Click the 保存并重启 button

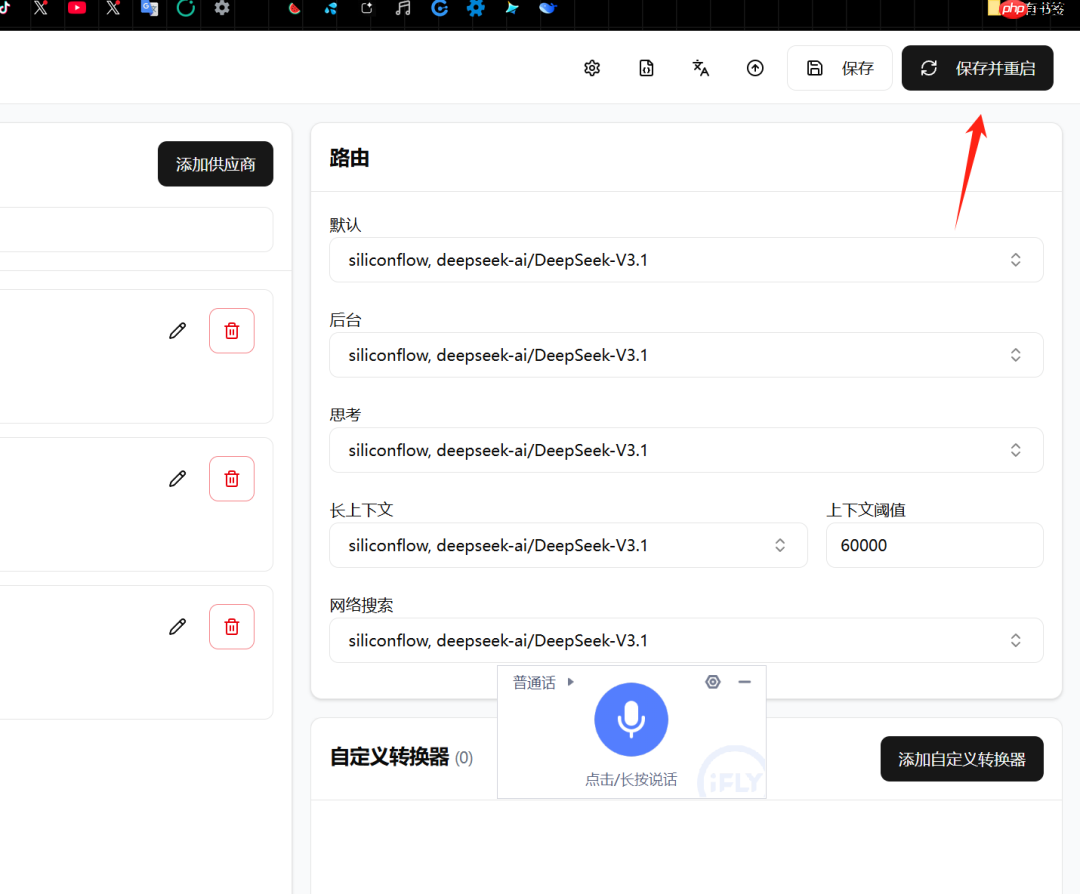pos(977,68)
